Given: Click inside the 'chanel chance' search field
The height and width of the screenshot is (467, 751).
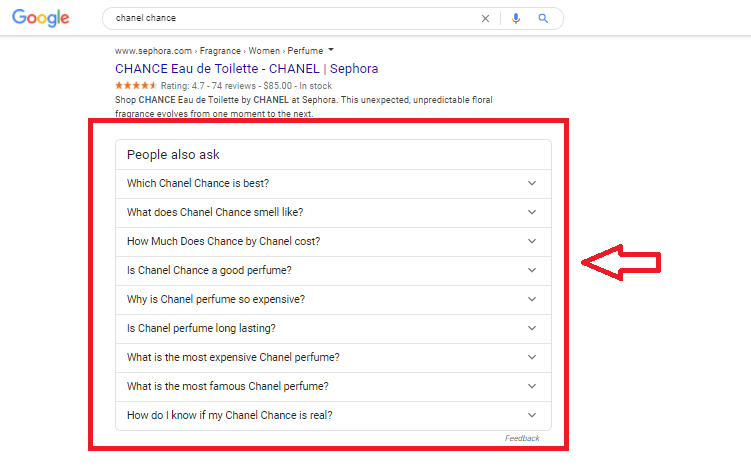Looking at the screenshot, I should pyautogui.click(x=290, y=18).
